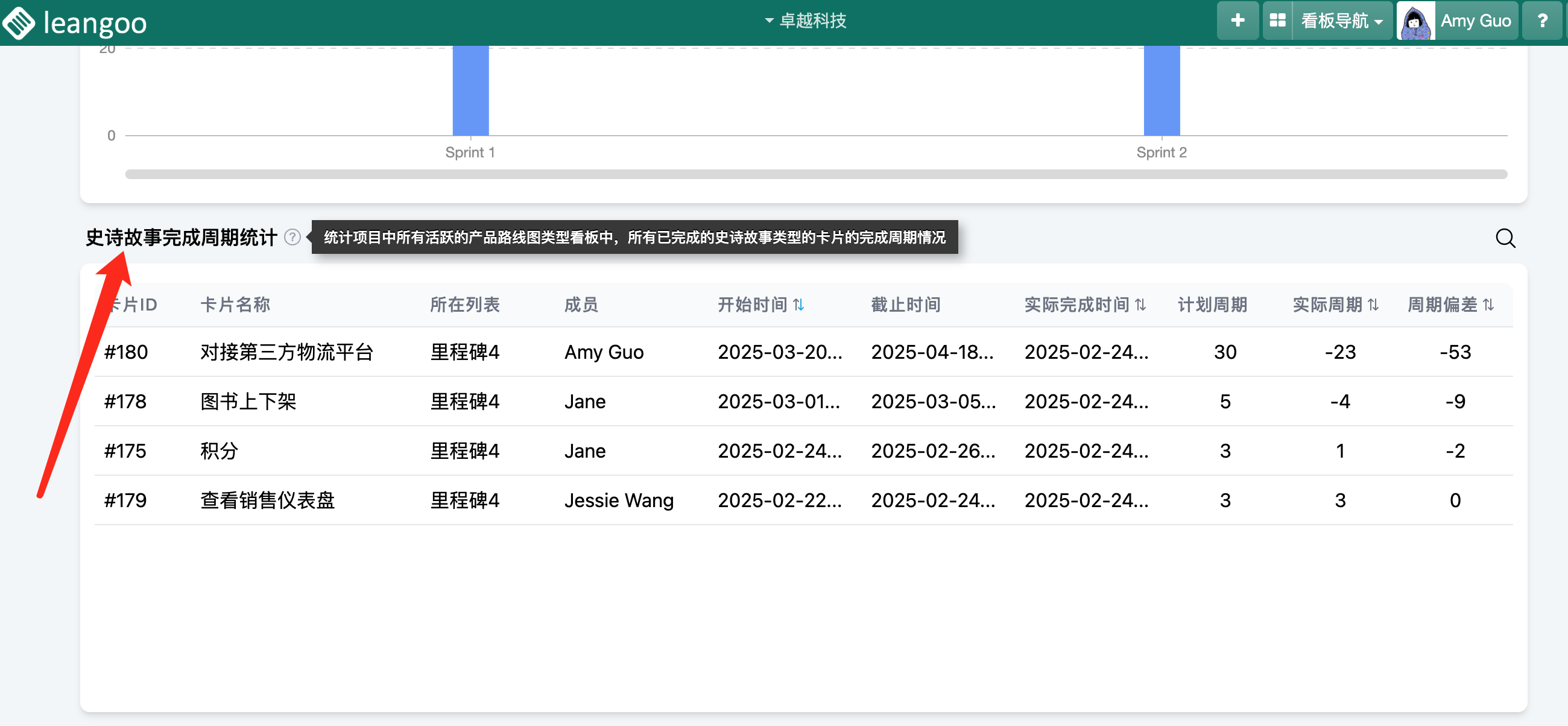Expand the 卓越科技 project dropdown
The image size is (1568, 726).
coord(805,21)
